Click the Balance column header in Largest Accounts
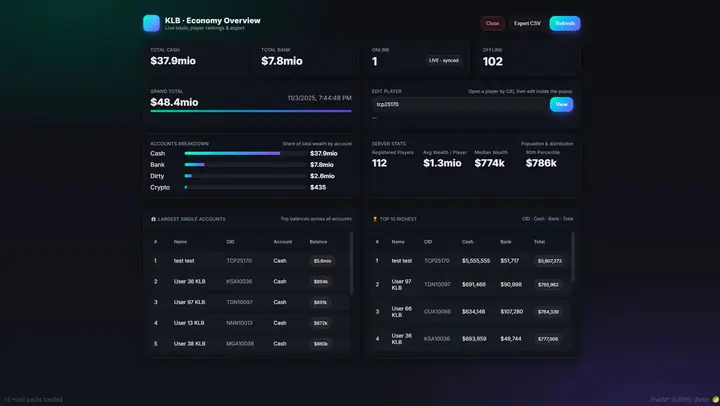This screenshot has width=720, height=406. pyautogui.click(x=318, y=242)
